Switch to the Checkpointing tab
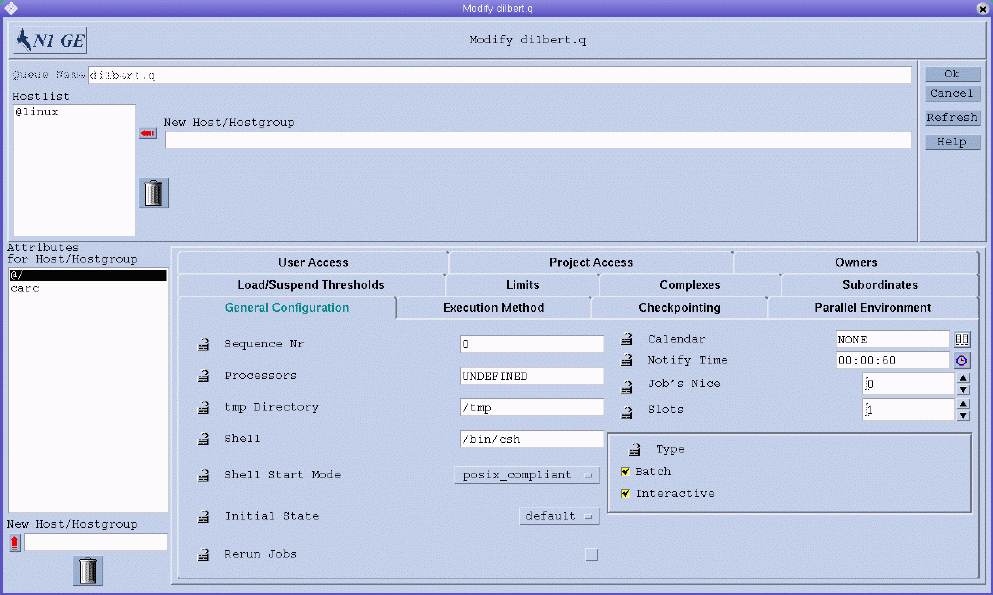This screenshot has width=993, height=595. [x=679, y=308]
